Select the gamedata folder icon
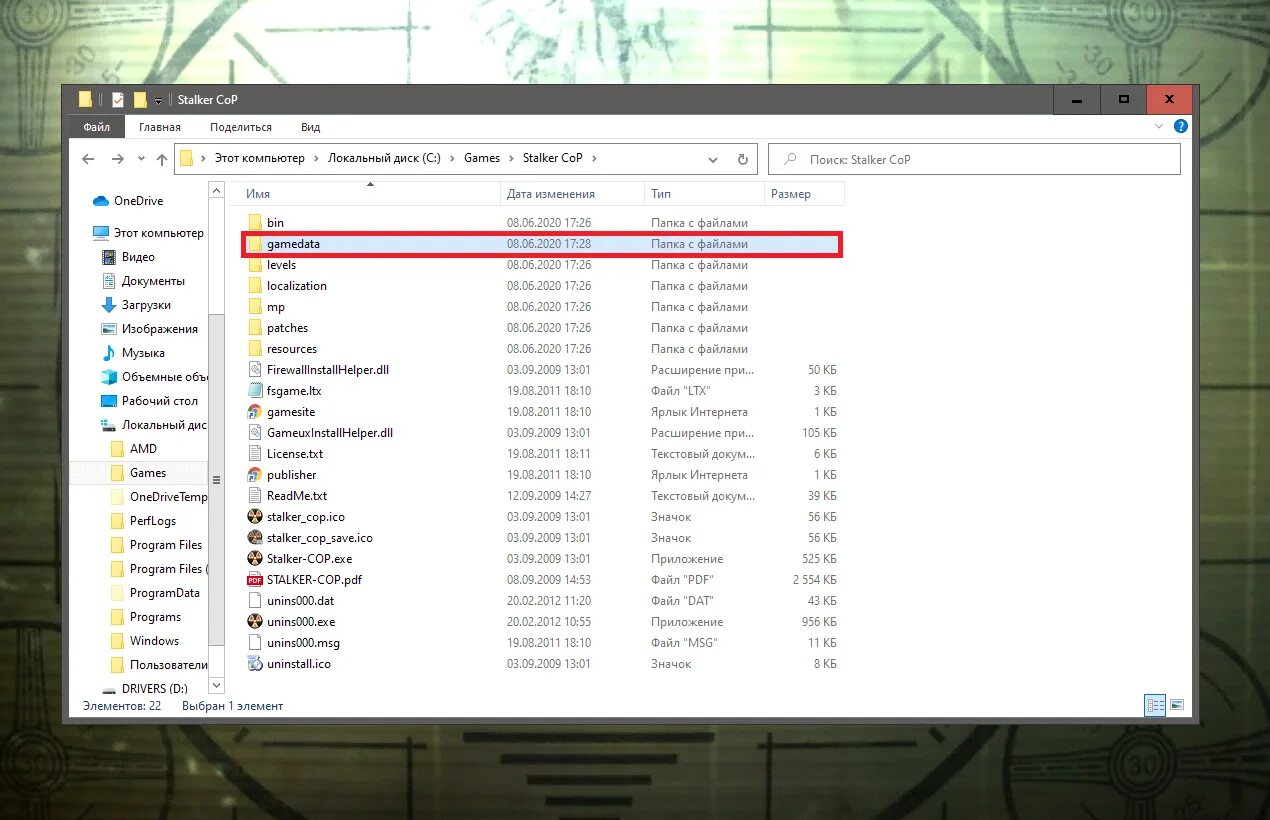The height and width of the screenshot is (820, 1270). click(254, 244)
